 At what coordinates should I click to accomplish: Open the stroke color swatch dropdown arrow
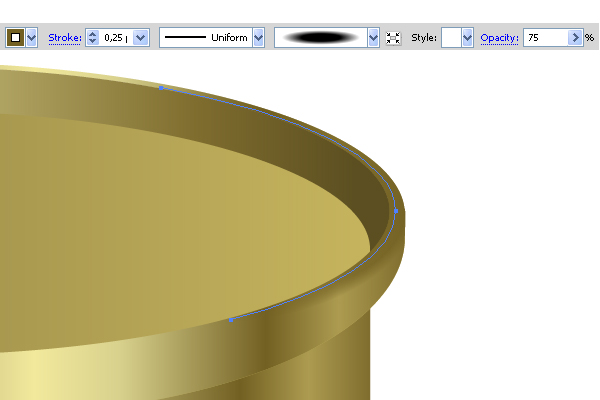[31, 38]
